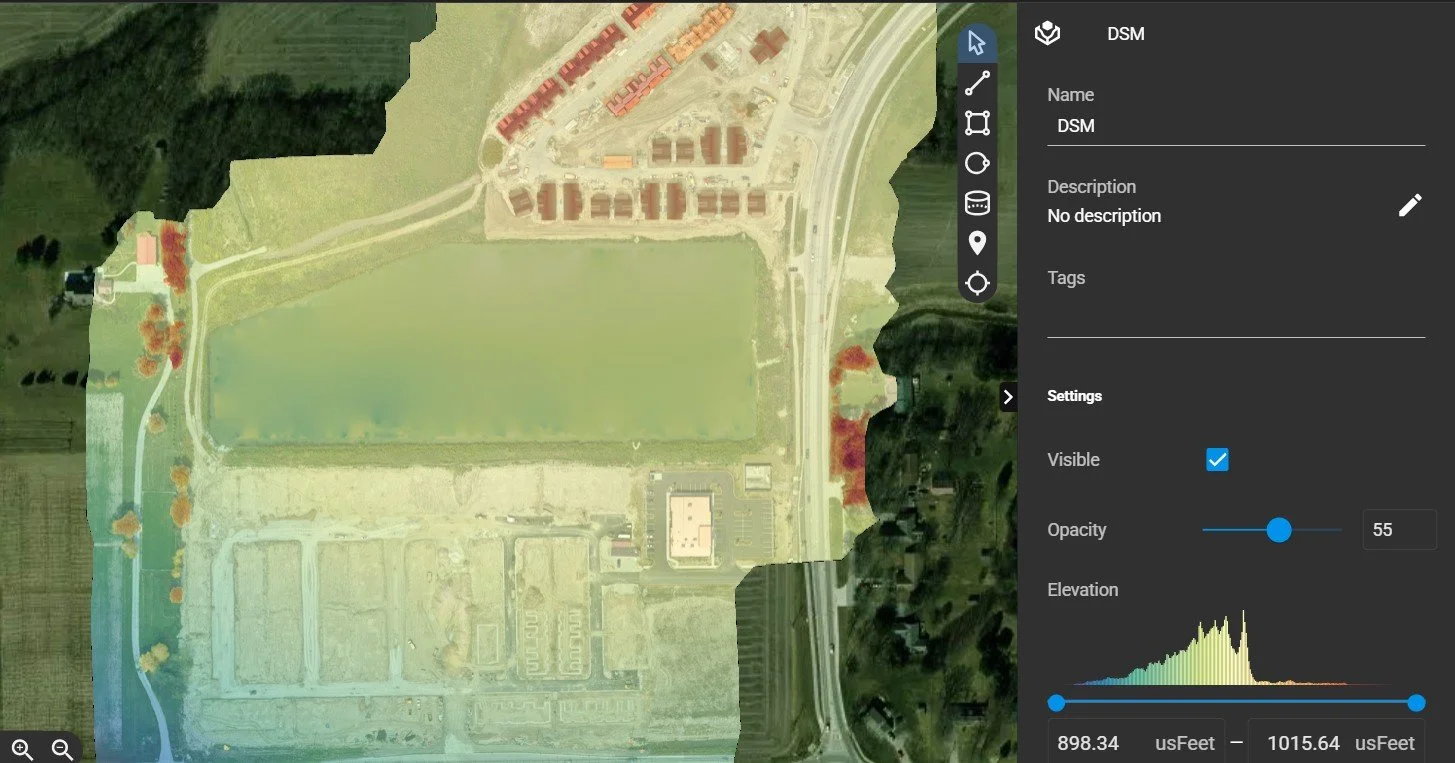The height and width of the screenshot is (763, 1455).
Task: Click the minimum elevation field 898.34
Action: coord(1136,742)
